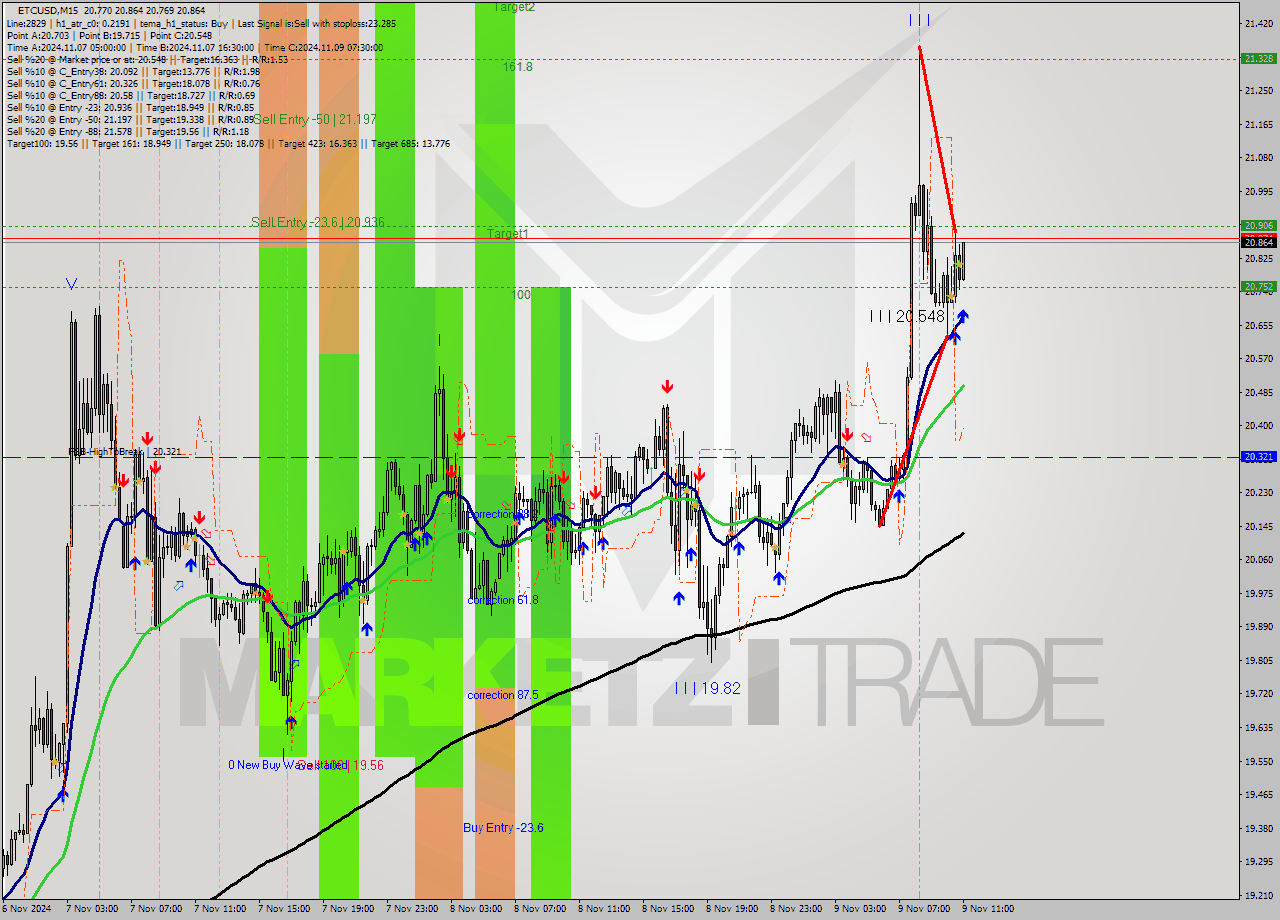Click 19.210 on the price axis
Screen dimensions: 1280x920
click(x=1258, y=895)
